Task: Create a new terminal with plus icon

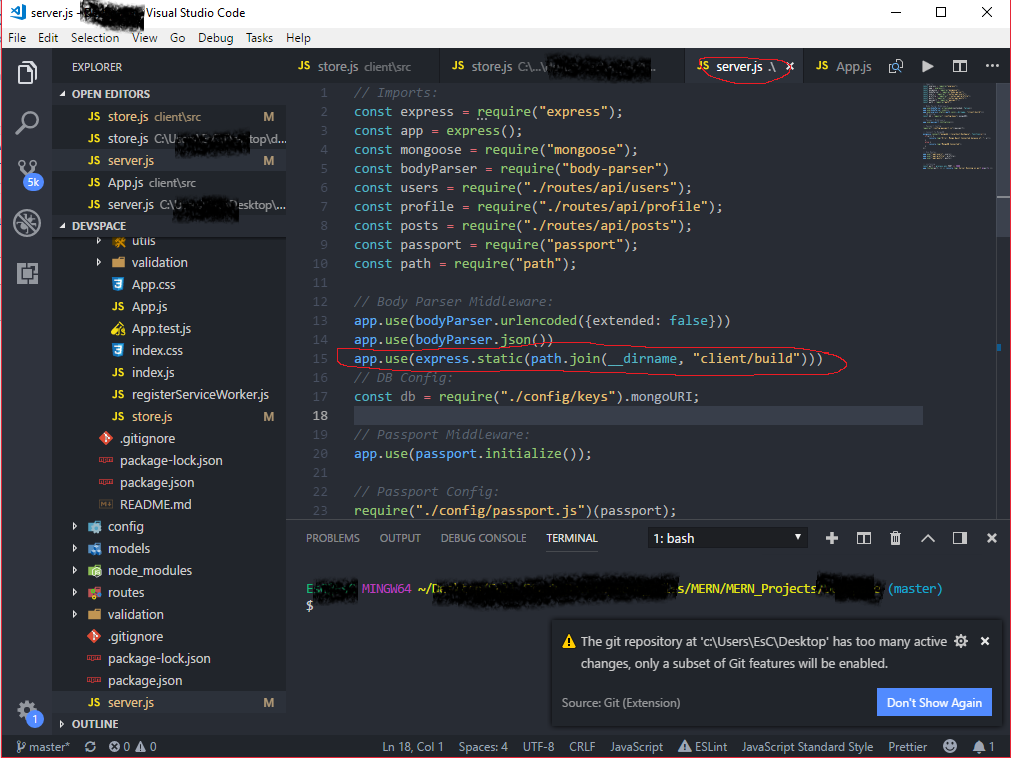Action: [832, 538]
